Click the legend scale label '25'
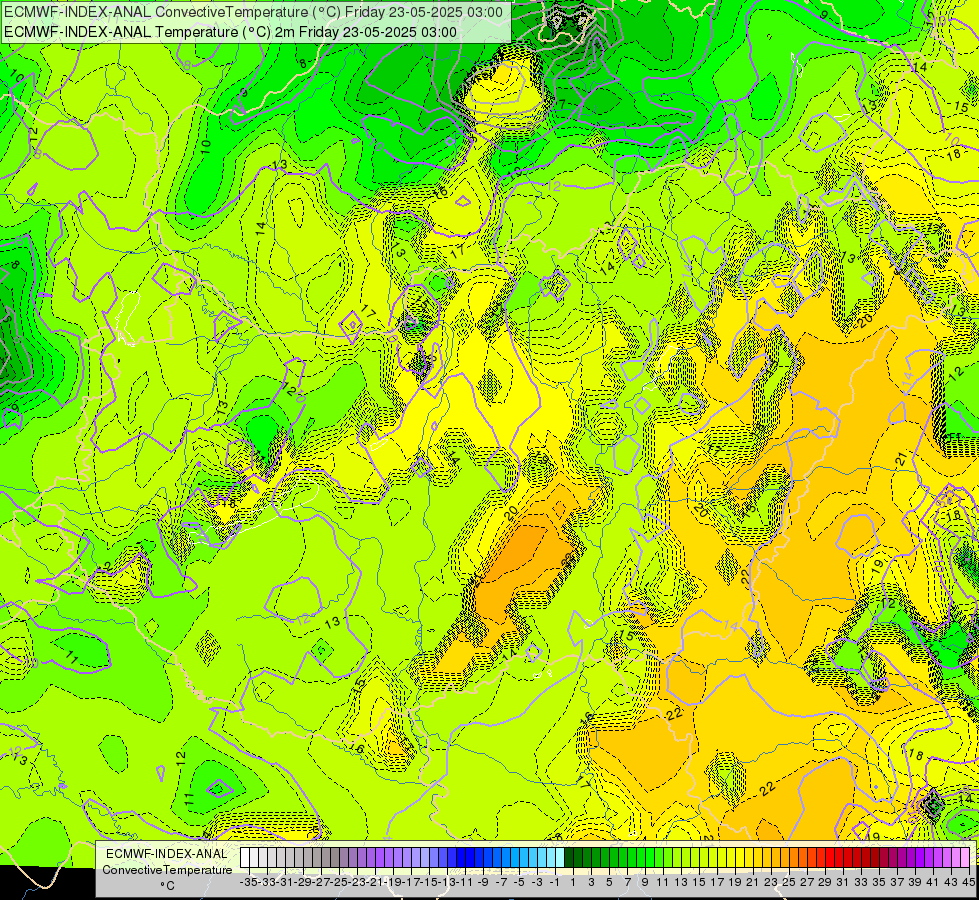This screenshot has width=979, height=900. (x=789, y=883)
